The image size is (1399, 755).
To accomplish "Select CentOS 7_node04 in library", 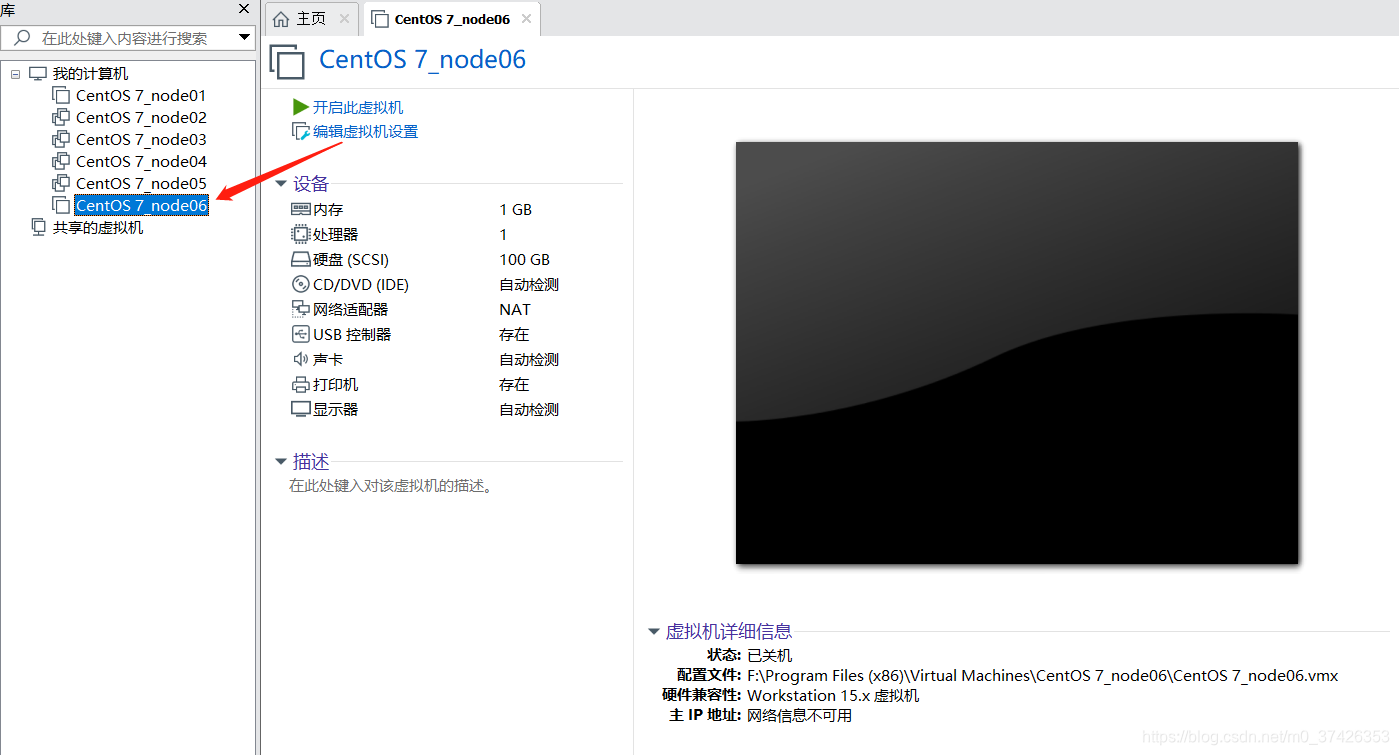I will (141, 162).
